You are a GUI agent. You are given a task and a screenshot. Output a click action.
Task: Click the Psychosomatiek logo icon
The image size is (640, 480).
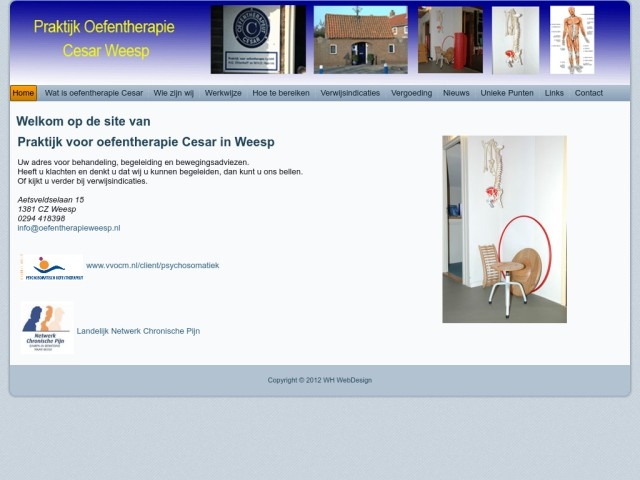(x=50, y=266)
